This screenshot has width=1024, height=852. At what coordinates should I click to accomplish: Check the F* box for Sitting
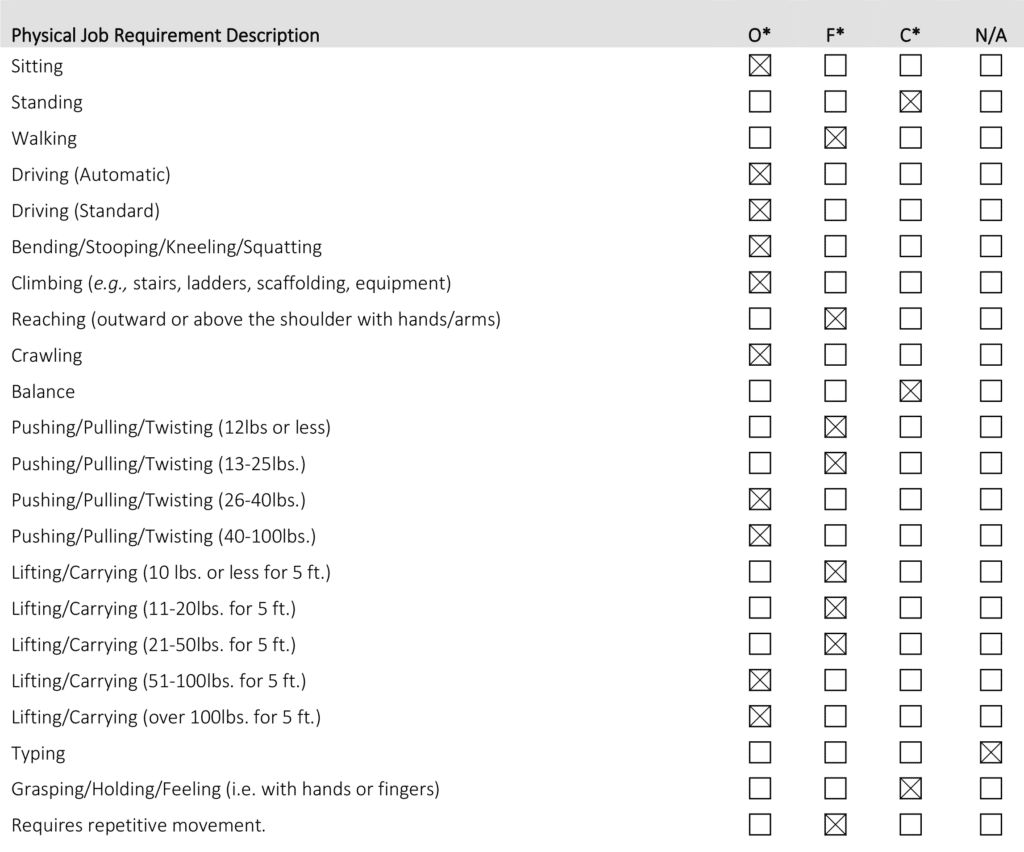[x=835, y=66]
